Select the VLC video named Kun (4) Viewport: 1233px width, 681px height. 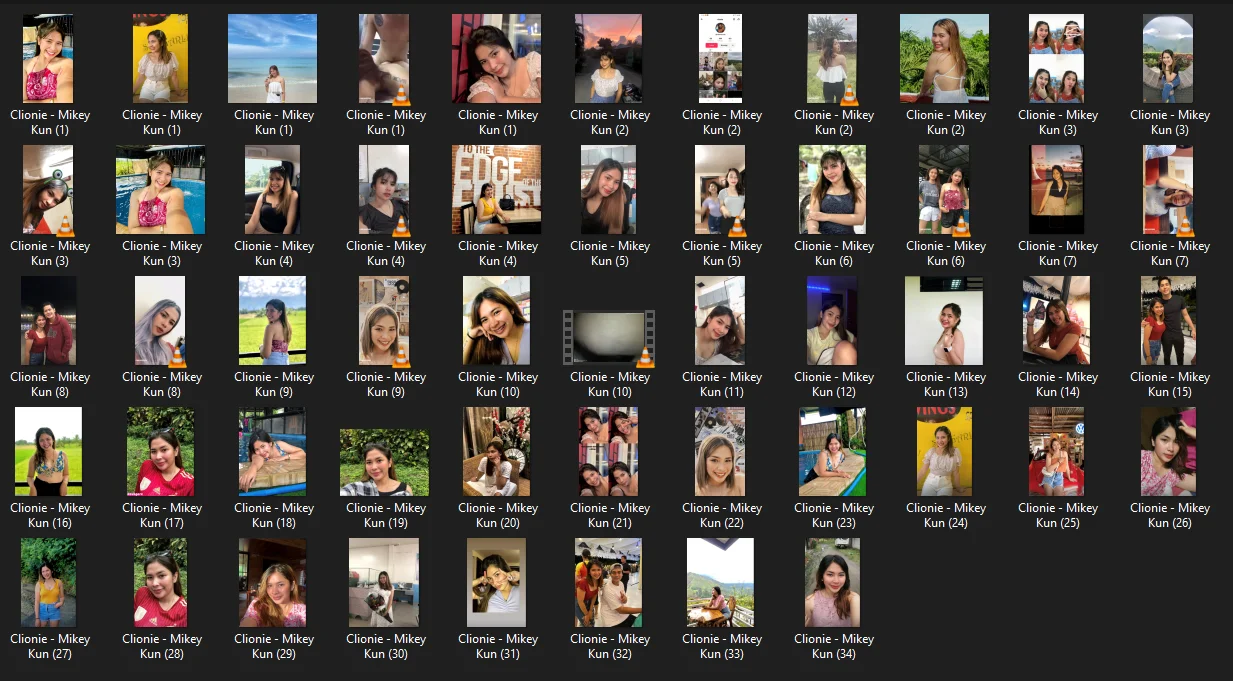(384, 190)
